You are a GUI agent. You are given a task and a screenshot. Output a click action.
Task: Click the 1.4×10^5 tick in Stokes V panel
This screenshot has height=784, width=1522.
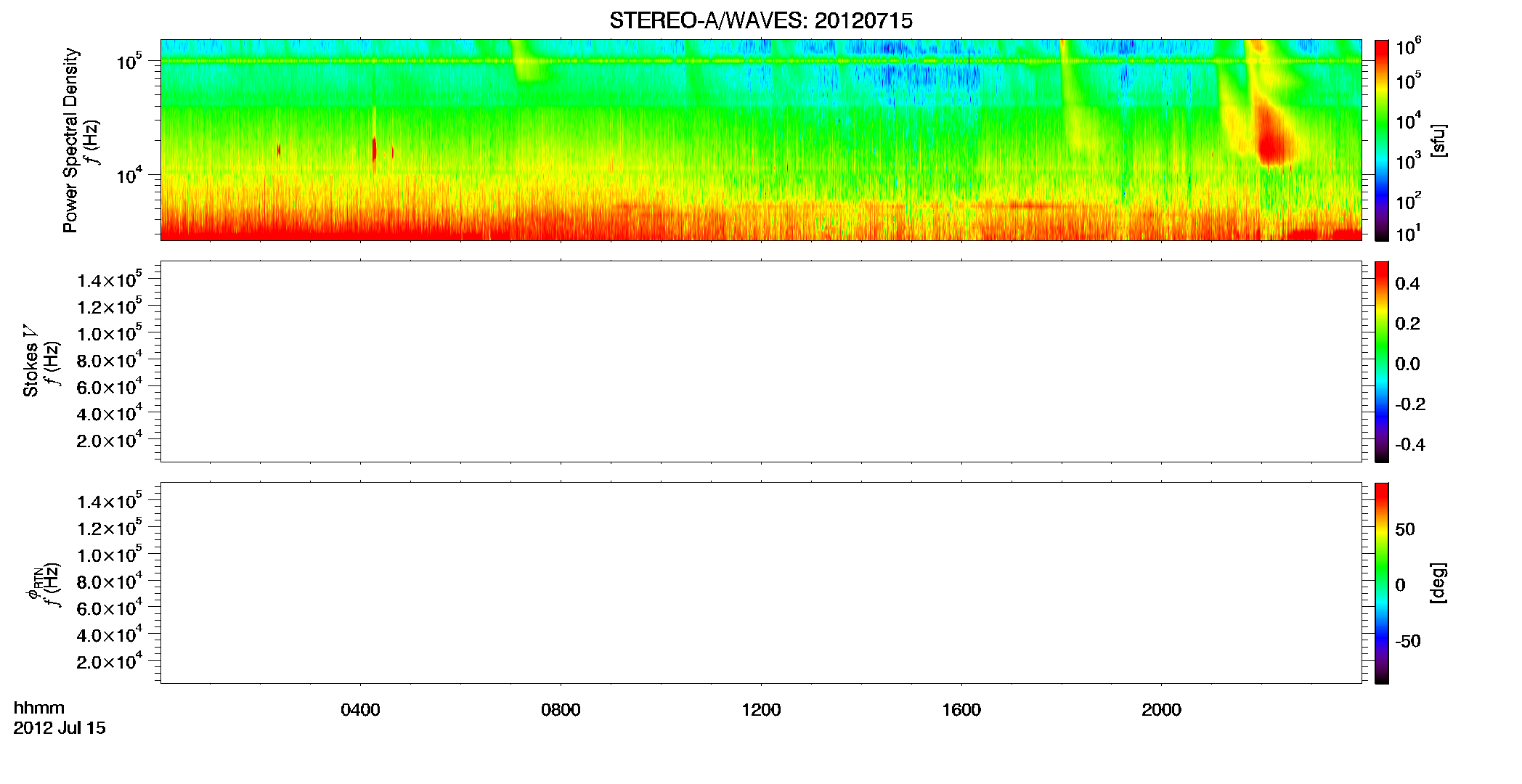[109, 279]
